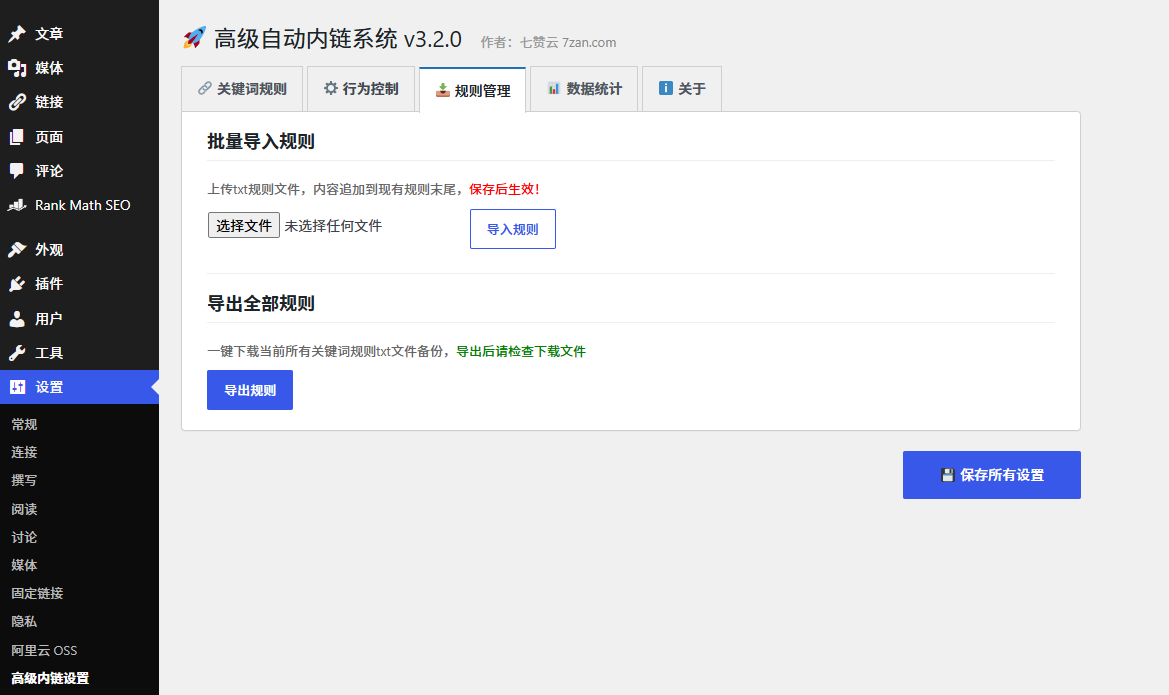Open 阿里云 OSS settings submenu
The width and height of the screenshot is (1169, 695).
[x=44, y=650]
